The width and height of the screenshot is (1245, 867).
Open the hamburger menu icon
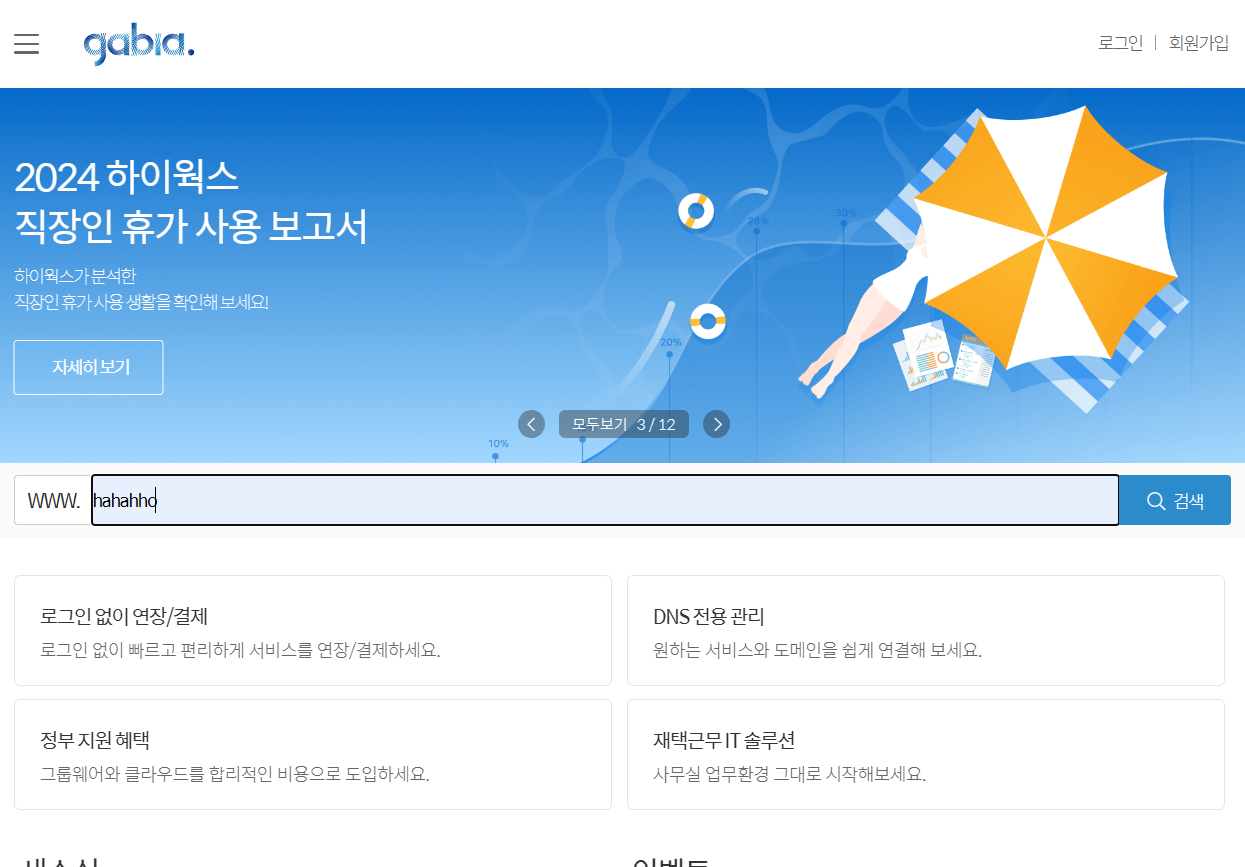26,44
